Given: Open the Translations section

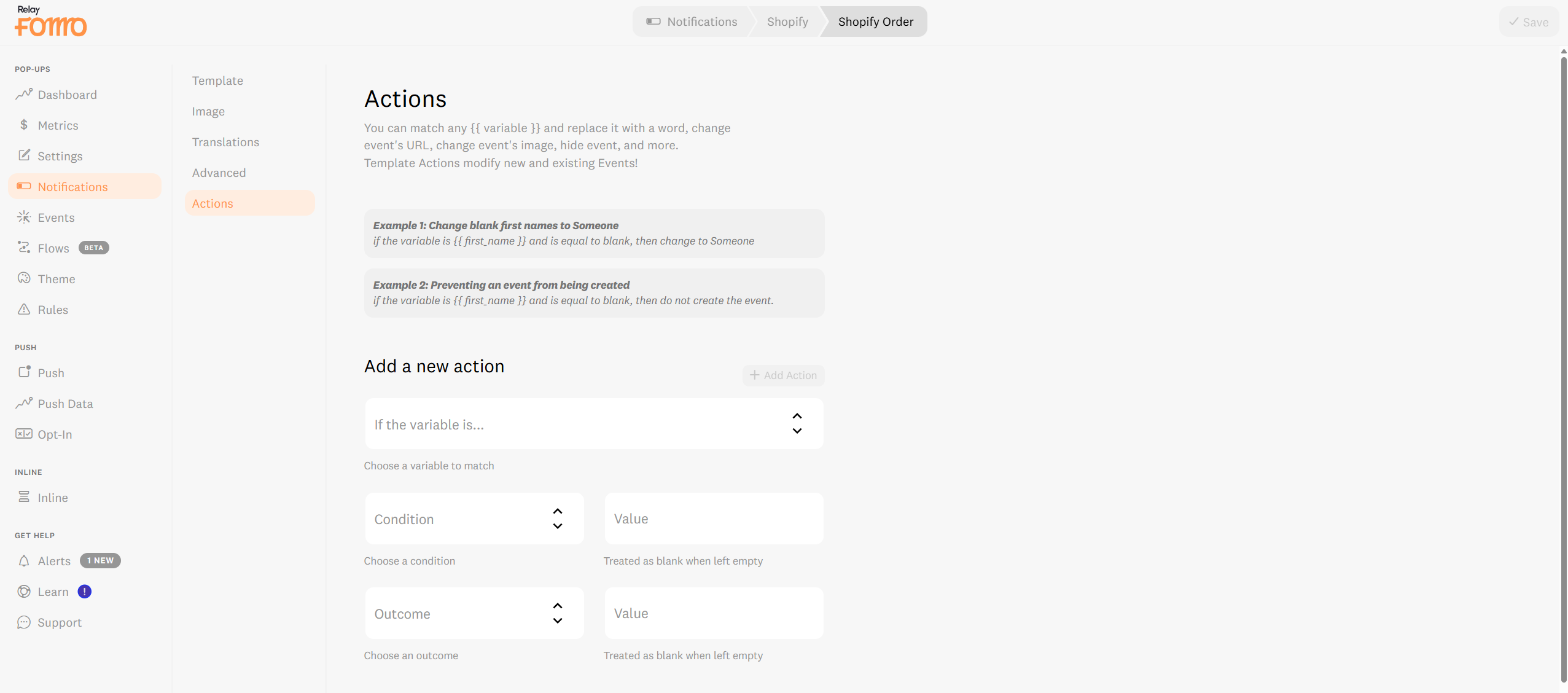Looking at the screenshot, I should point(225,142).
